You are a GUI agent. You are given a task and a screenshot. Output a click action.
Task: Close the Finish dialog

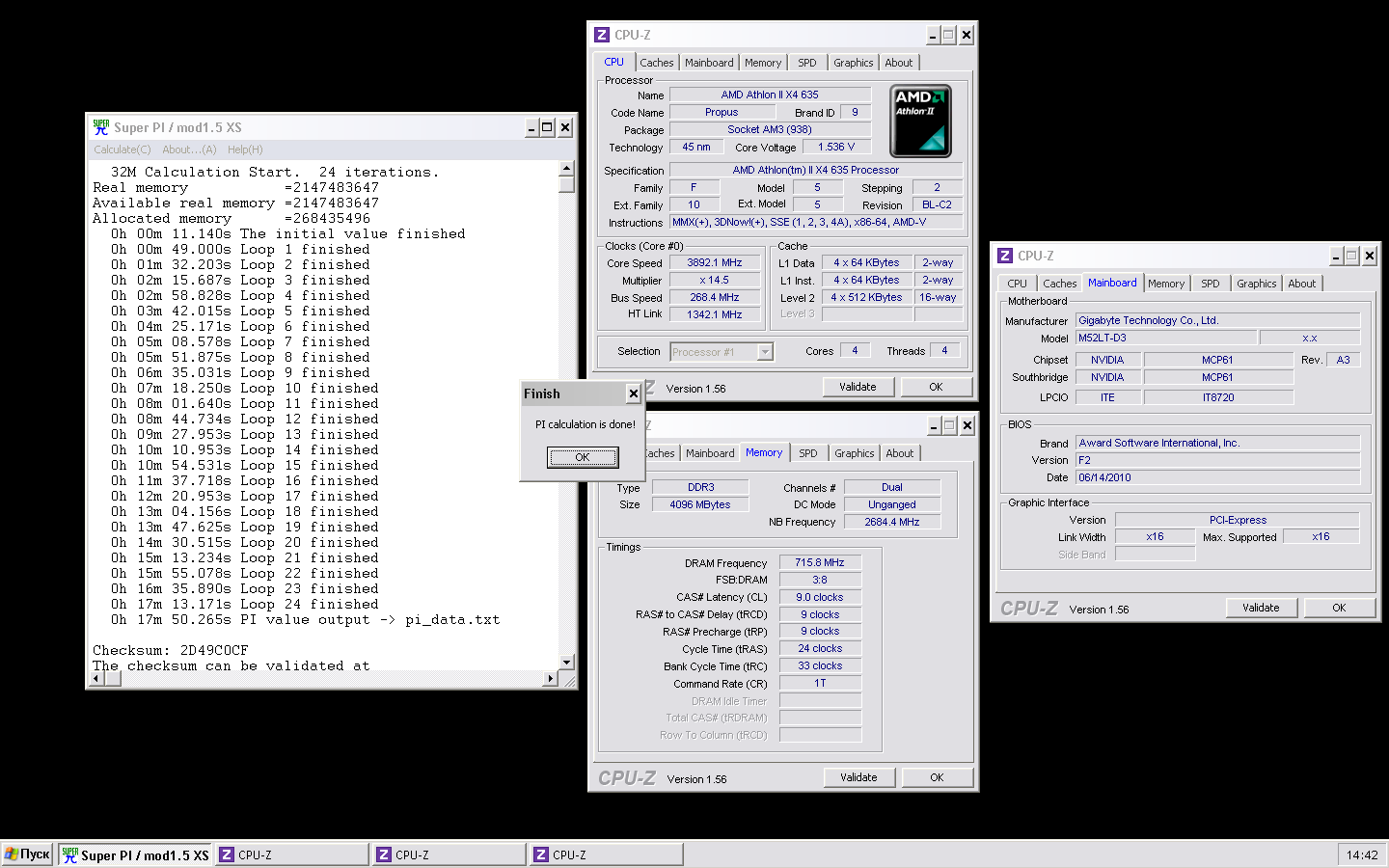pos(633,393)
